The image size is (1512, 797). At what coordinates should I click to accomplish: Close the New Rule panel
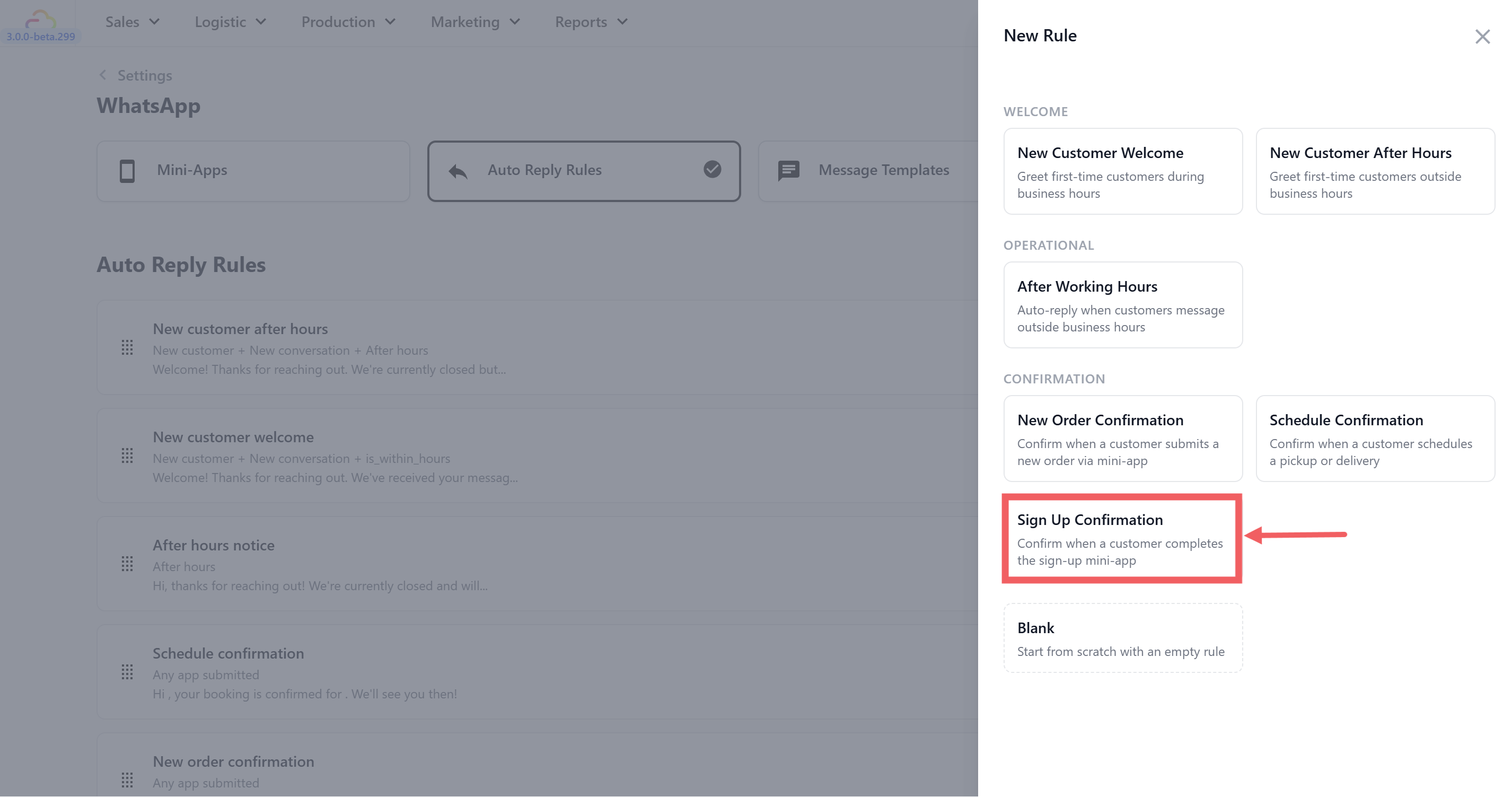[1482, 37]
